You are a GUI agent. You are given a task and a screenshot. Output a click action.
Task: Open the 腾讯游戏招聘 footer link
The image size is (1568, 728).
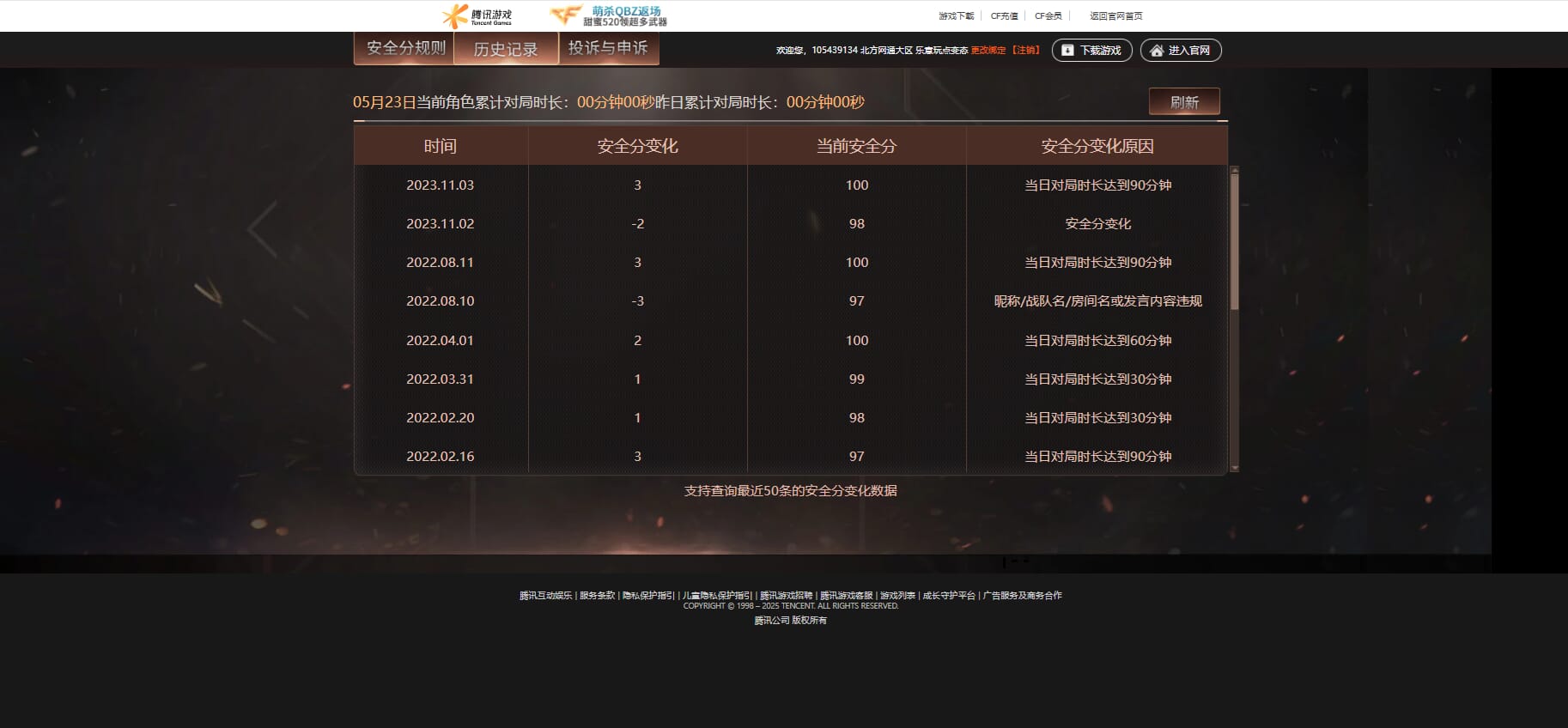[786, 596]
